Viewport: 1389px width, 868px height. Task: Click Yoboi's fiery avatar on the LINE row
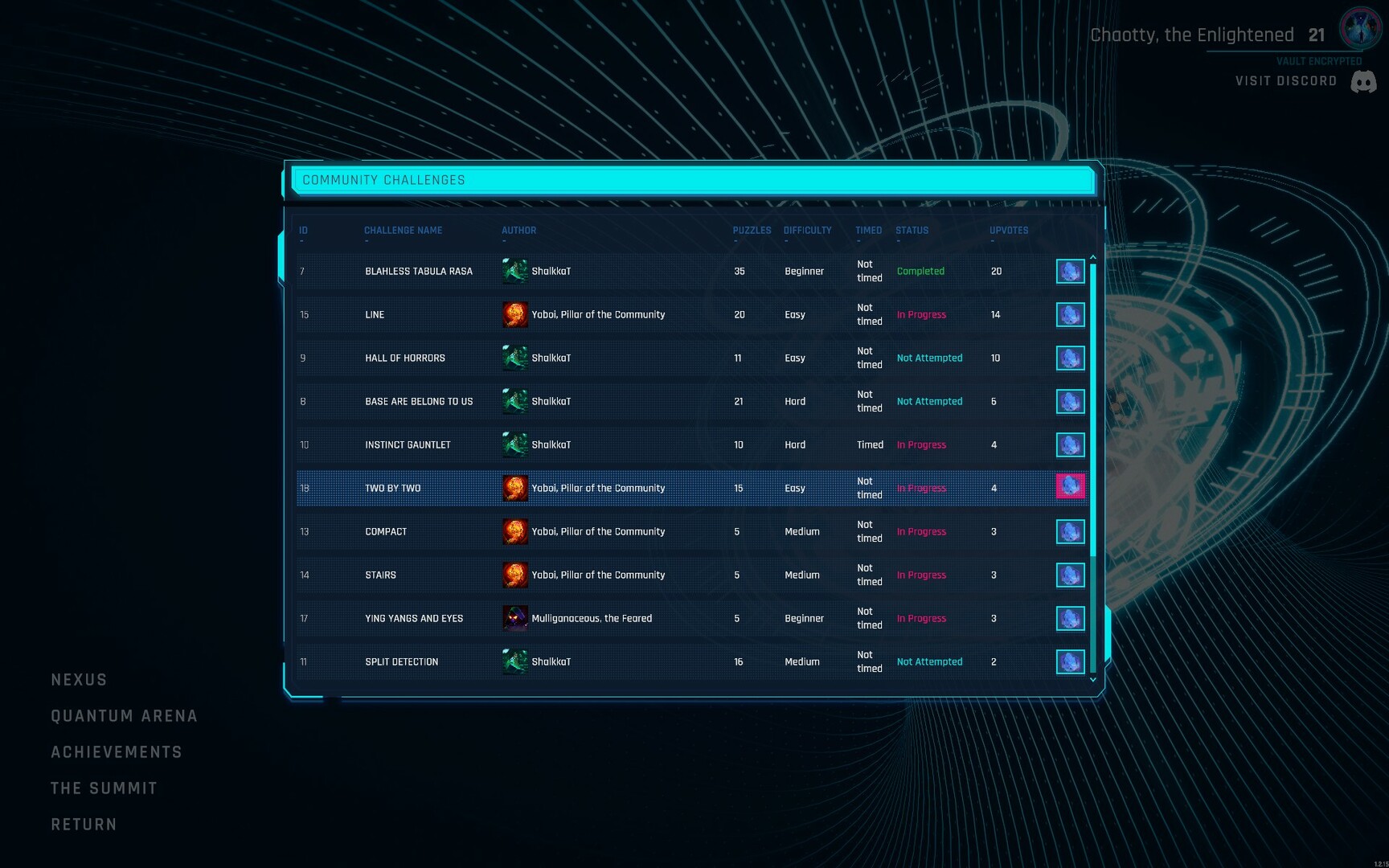pos(514,314)
